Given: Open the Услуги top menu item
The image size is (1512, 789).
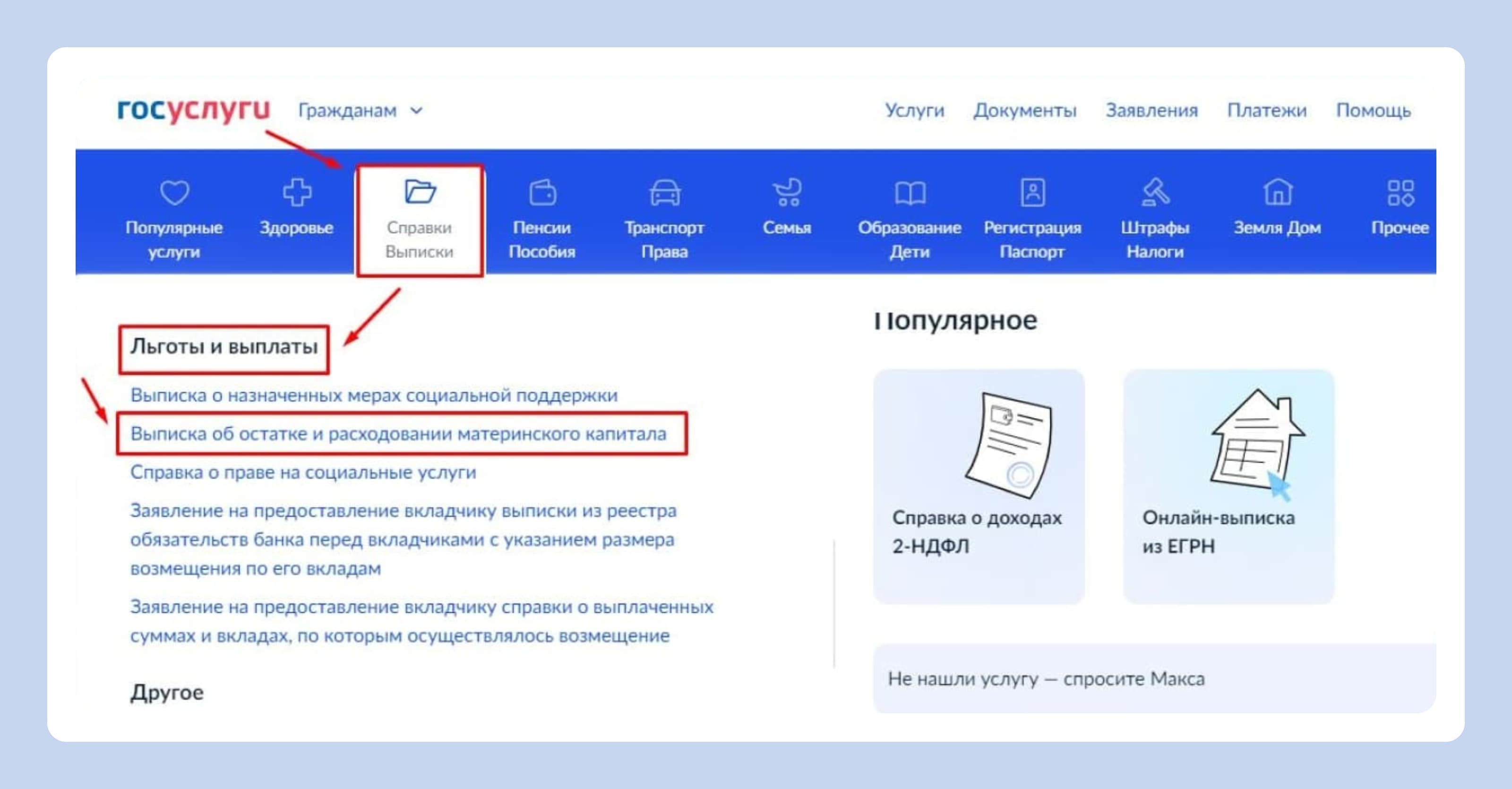Looking at the screenshot, I should coord(914,111).
